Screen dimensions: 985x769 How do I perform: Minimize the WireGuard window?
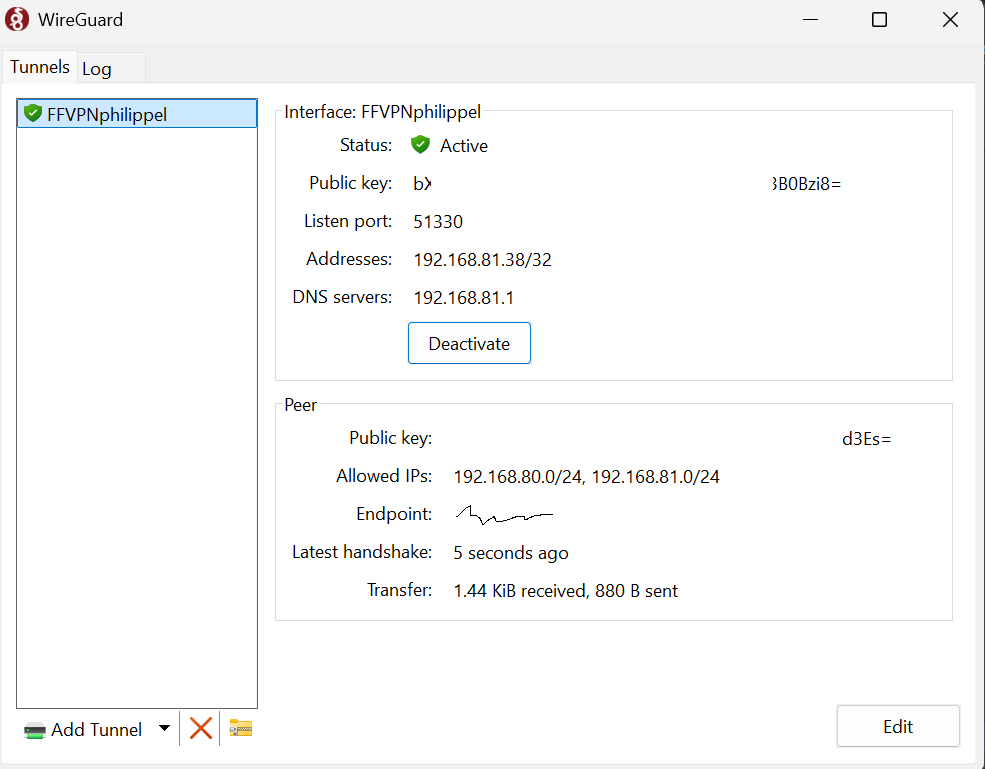[x=810, y=19]
